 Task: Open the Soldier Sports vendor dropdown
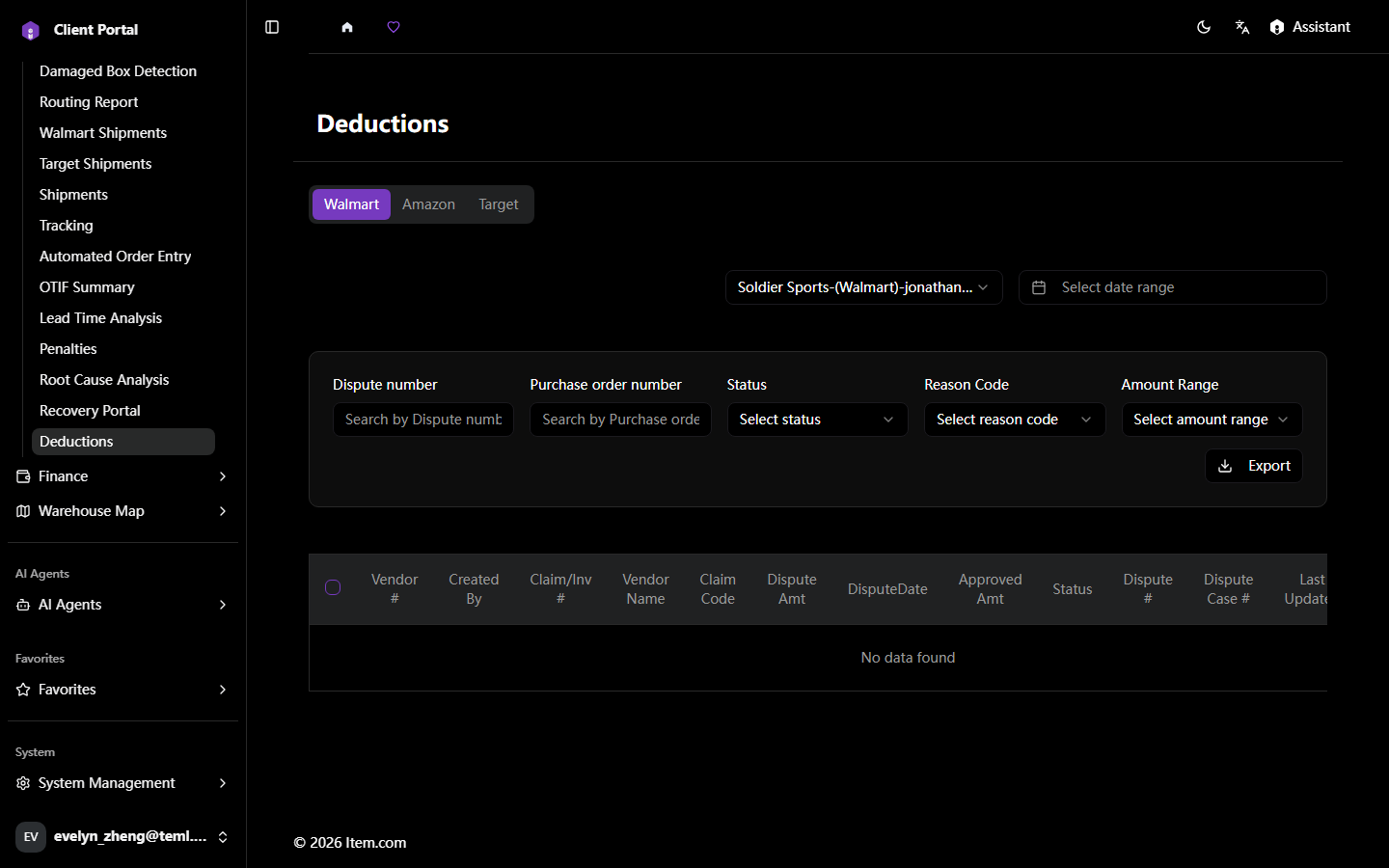[864, 287]
